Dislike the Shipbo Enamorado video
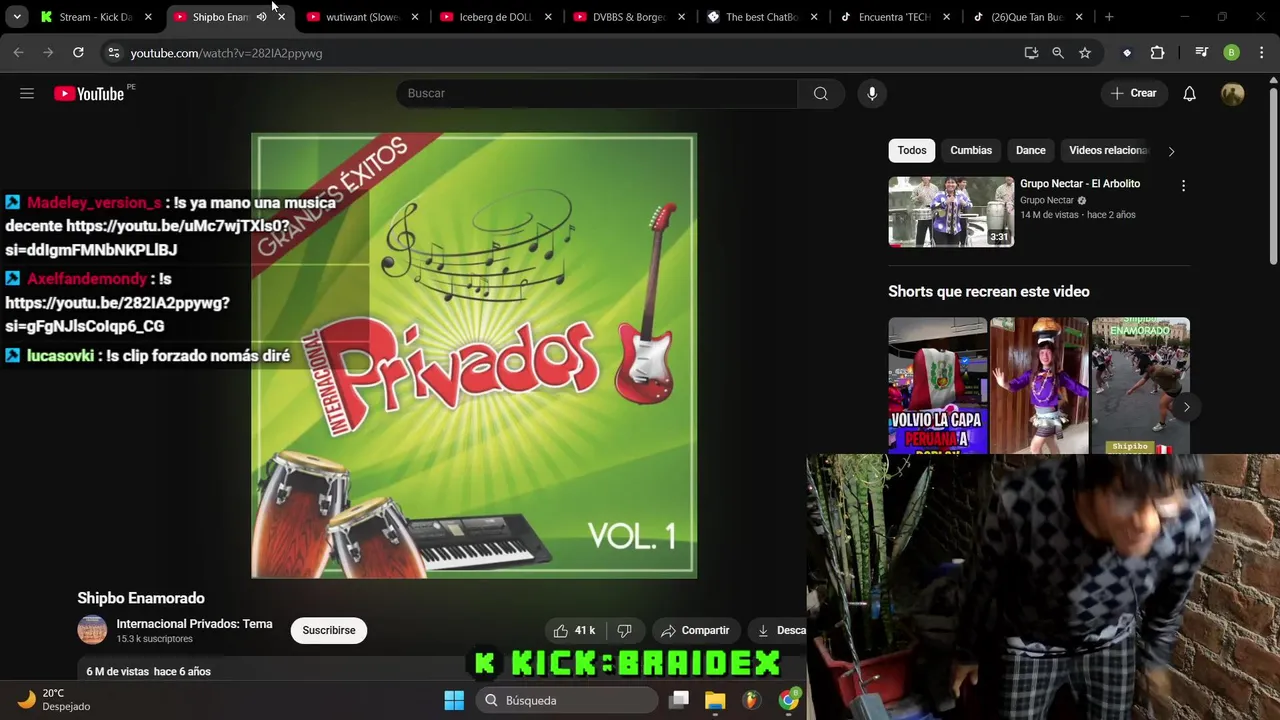 click(624, 630)
